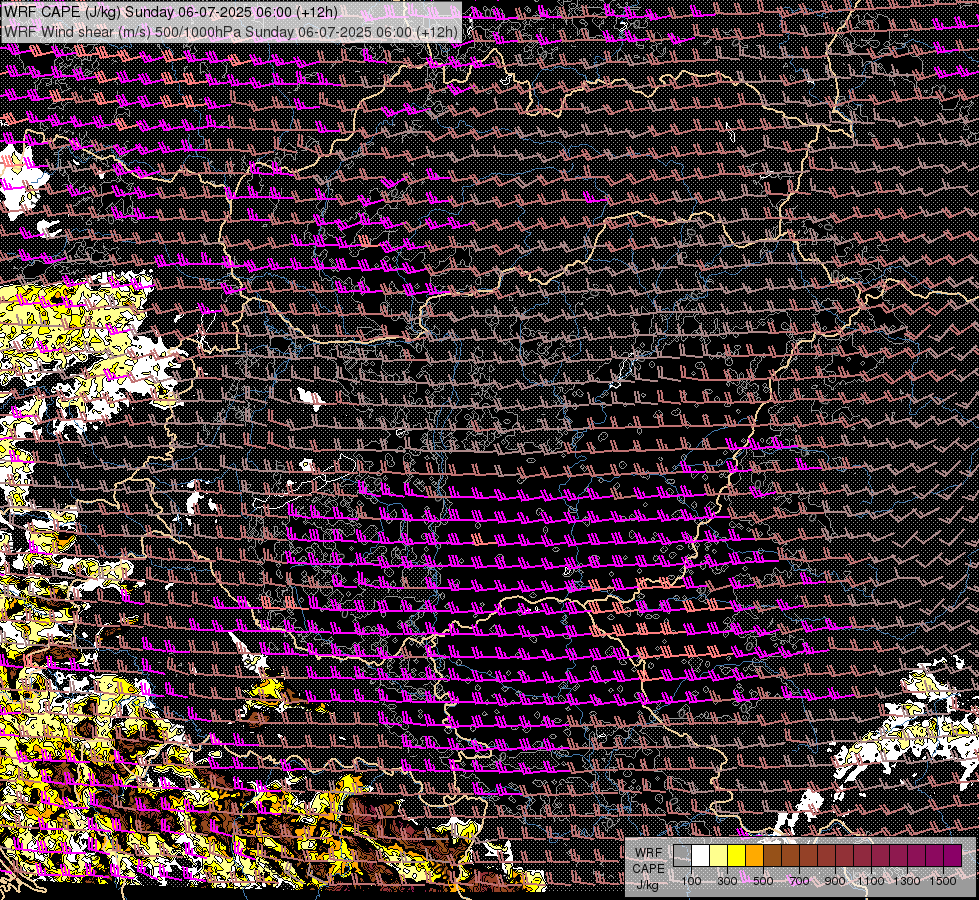Click the 500 legend value
This screenshot has height=900, width=979.
[x=763, y=881]
